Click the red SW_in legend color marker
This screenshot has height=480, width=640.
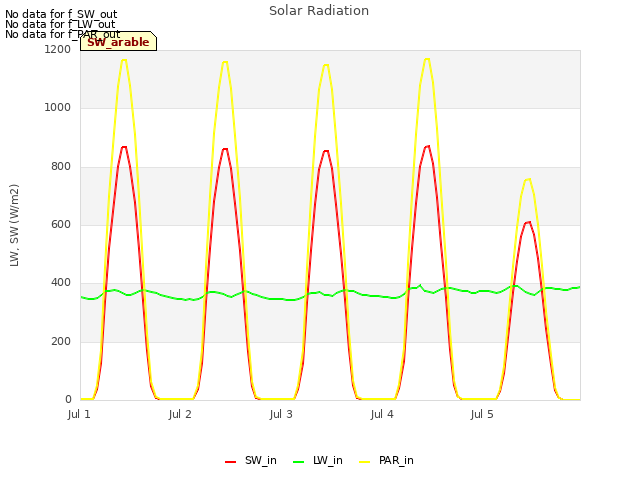tap(231, 462)
